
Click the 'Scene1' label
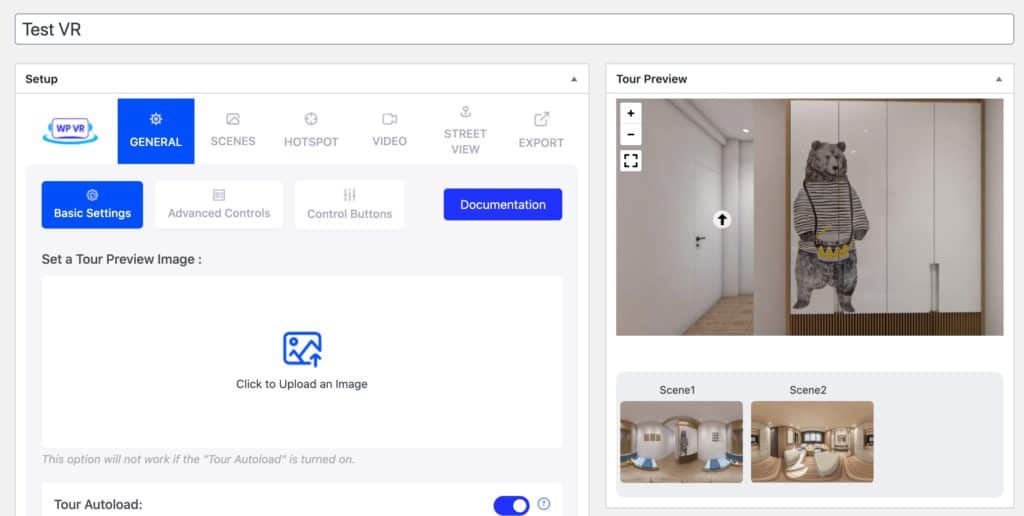coord(677,390)
